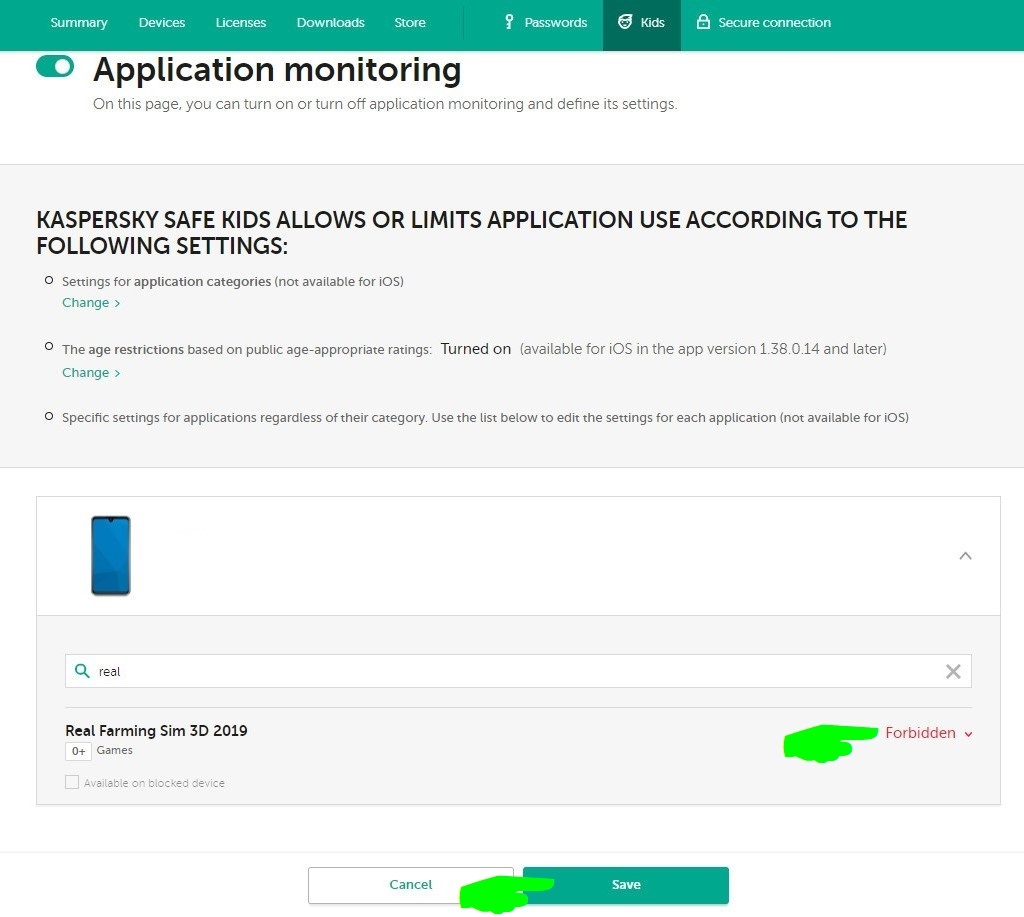Open the Forbidden status dropdown
Viewport: 1024px width, 917px height.
click(928, 733)
